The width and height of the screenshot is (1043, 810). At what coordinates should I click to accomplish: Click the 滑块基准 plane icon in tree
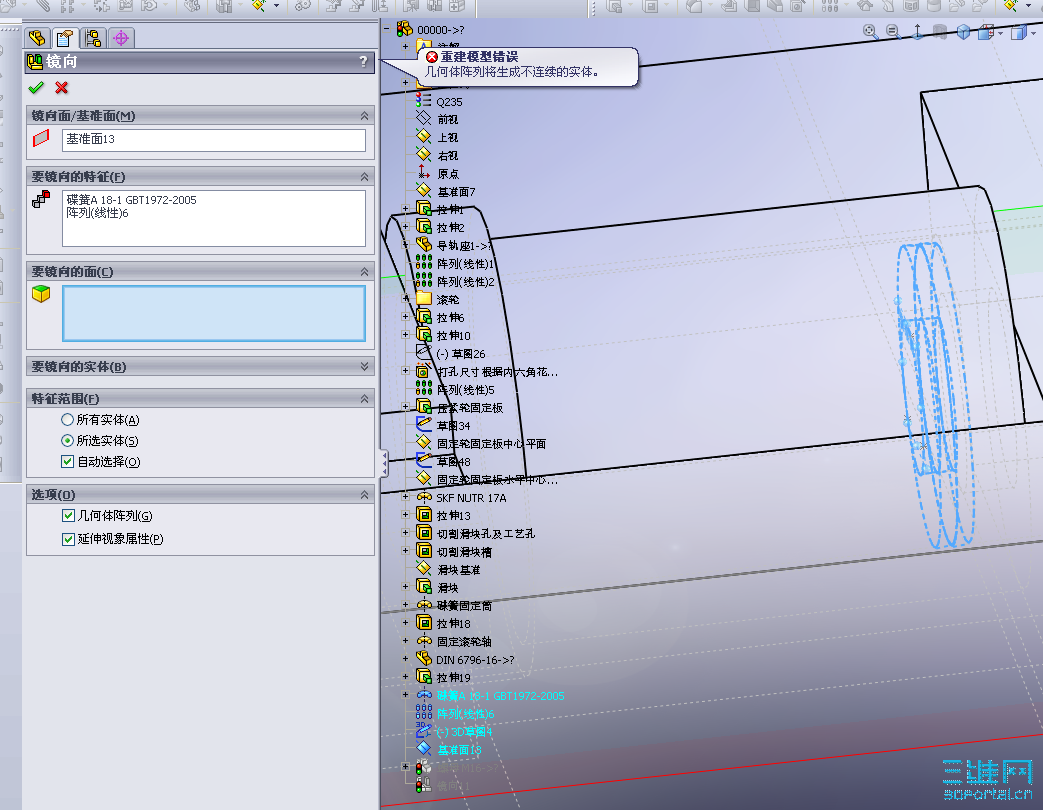click(424, 569)
